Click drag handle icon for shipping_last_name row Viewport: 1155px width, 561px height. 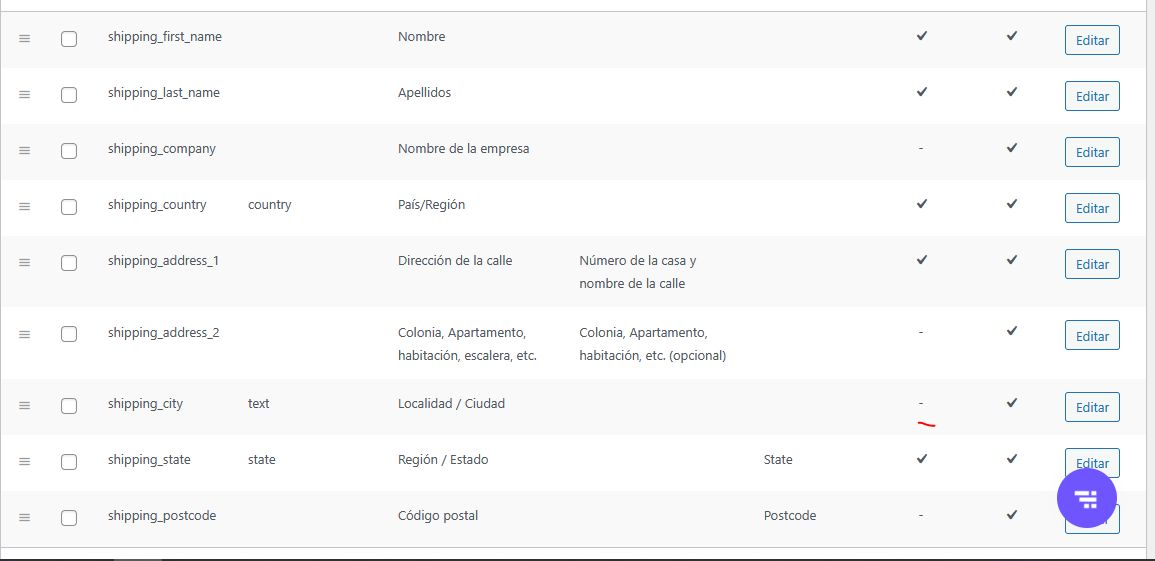[25, 94]
